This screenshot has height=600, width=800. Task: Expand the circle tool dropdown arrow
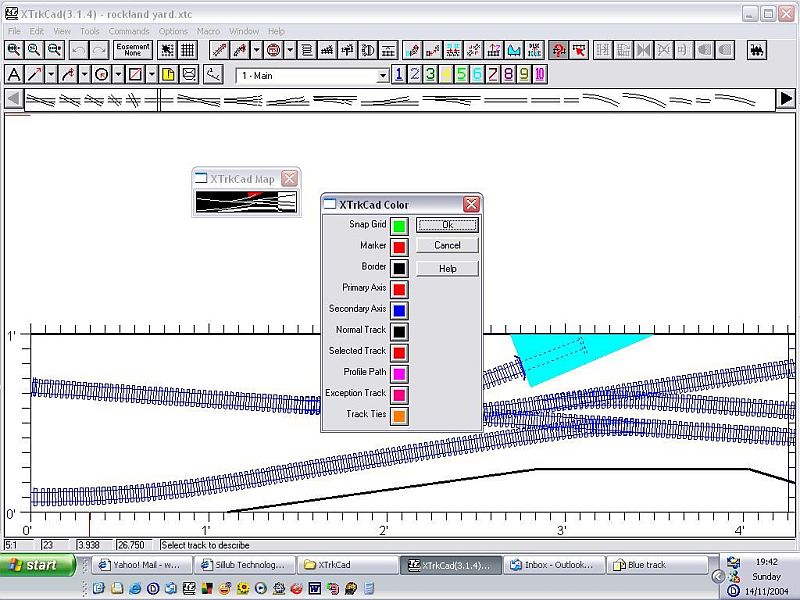point(117,74)
